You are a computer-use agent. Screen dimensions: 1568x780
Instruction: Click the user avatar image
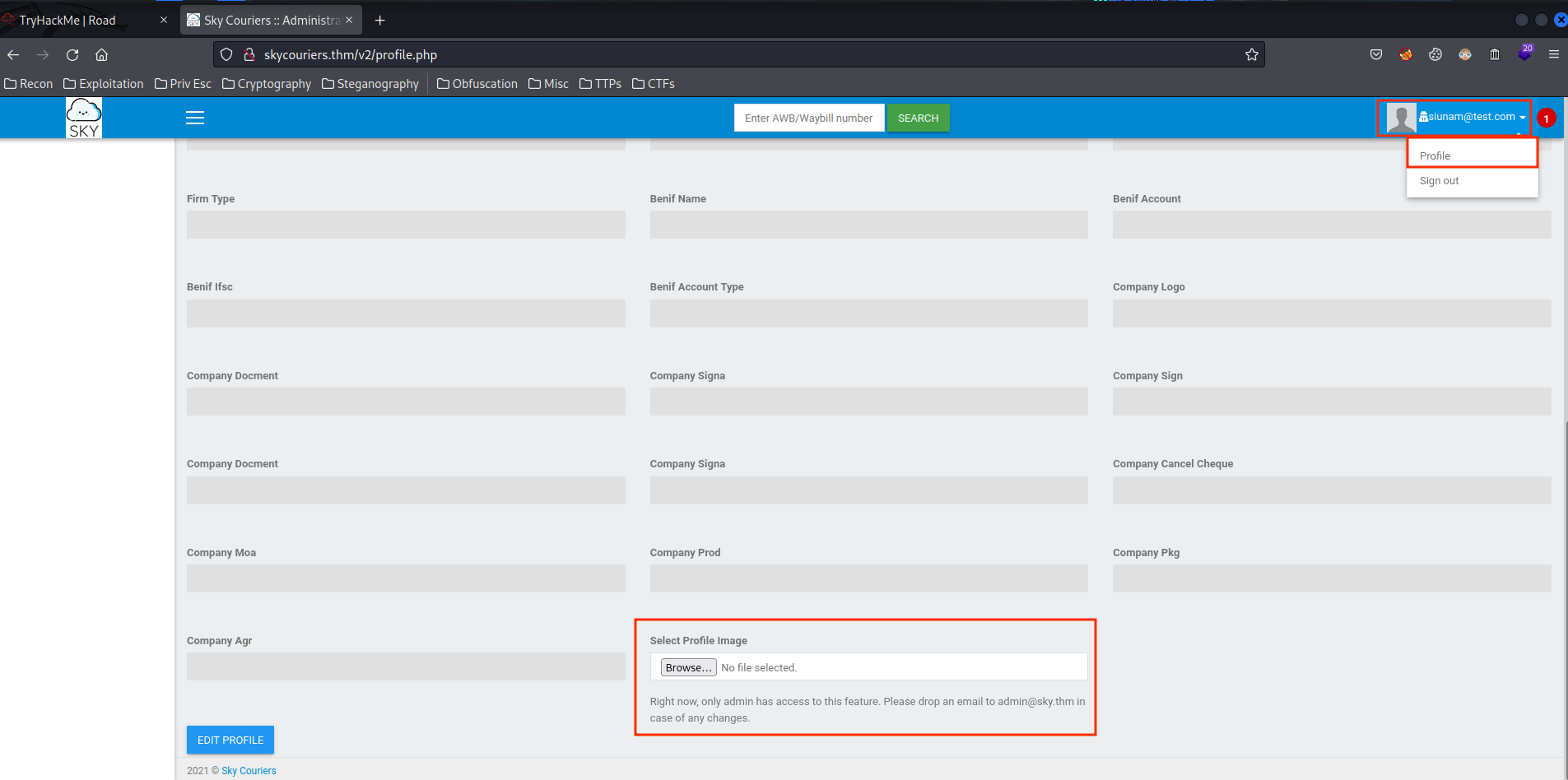1401,118
